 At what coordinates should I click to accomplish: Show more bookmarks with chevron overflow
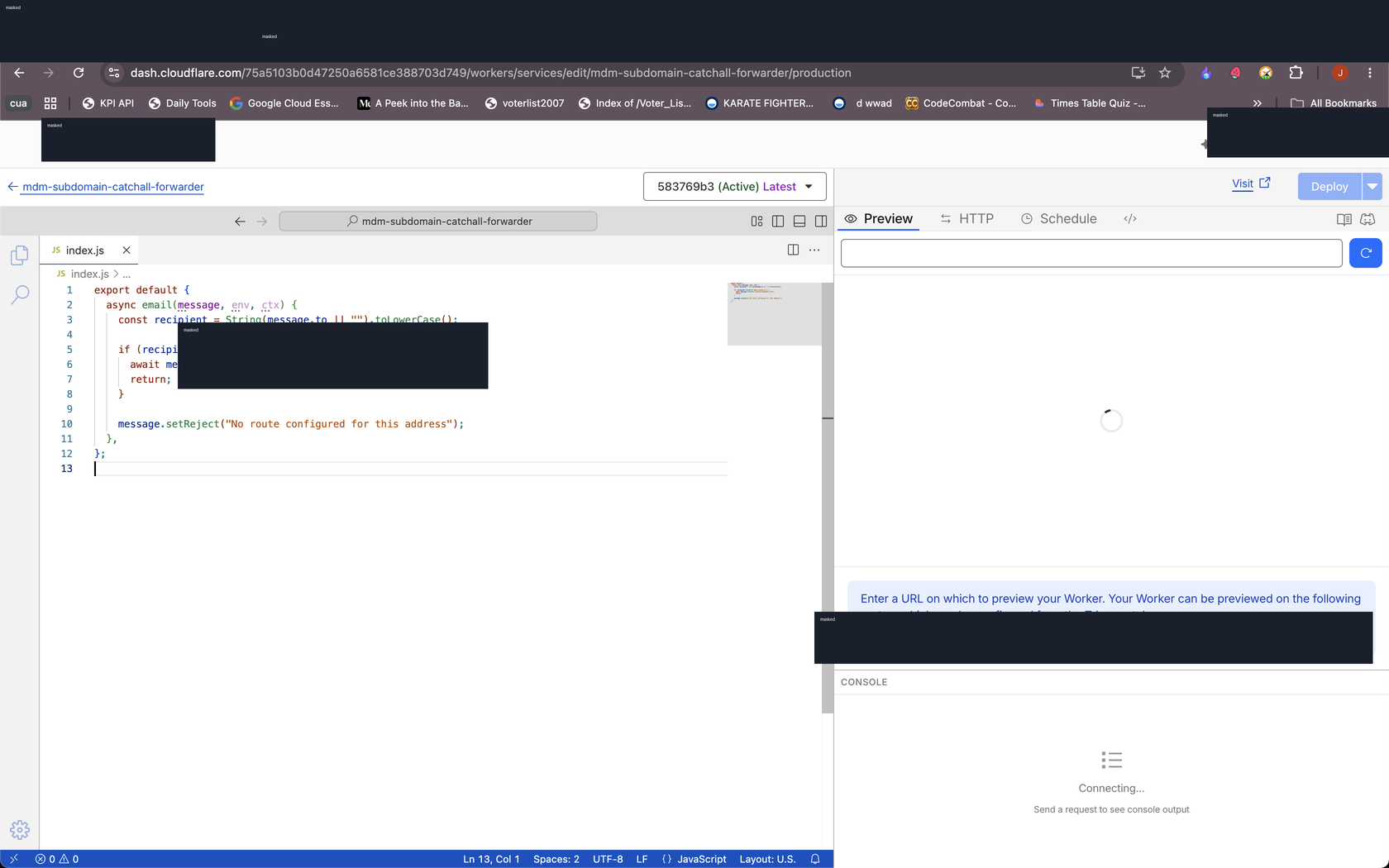[1258, 103]
